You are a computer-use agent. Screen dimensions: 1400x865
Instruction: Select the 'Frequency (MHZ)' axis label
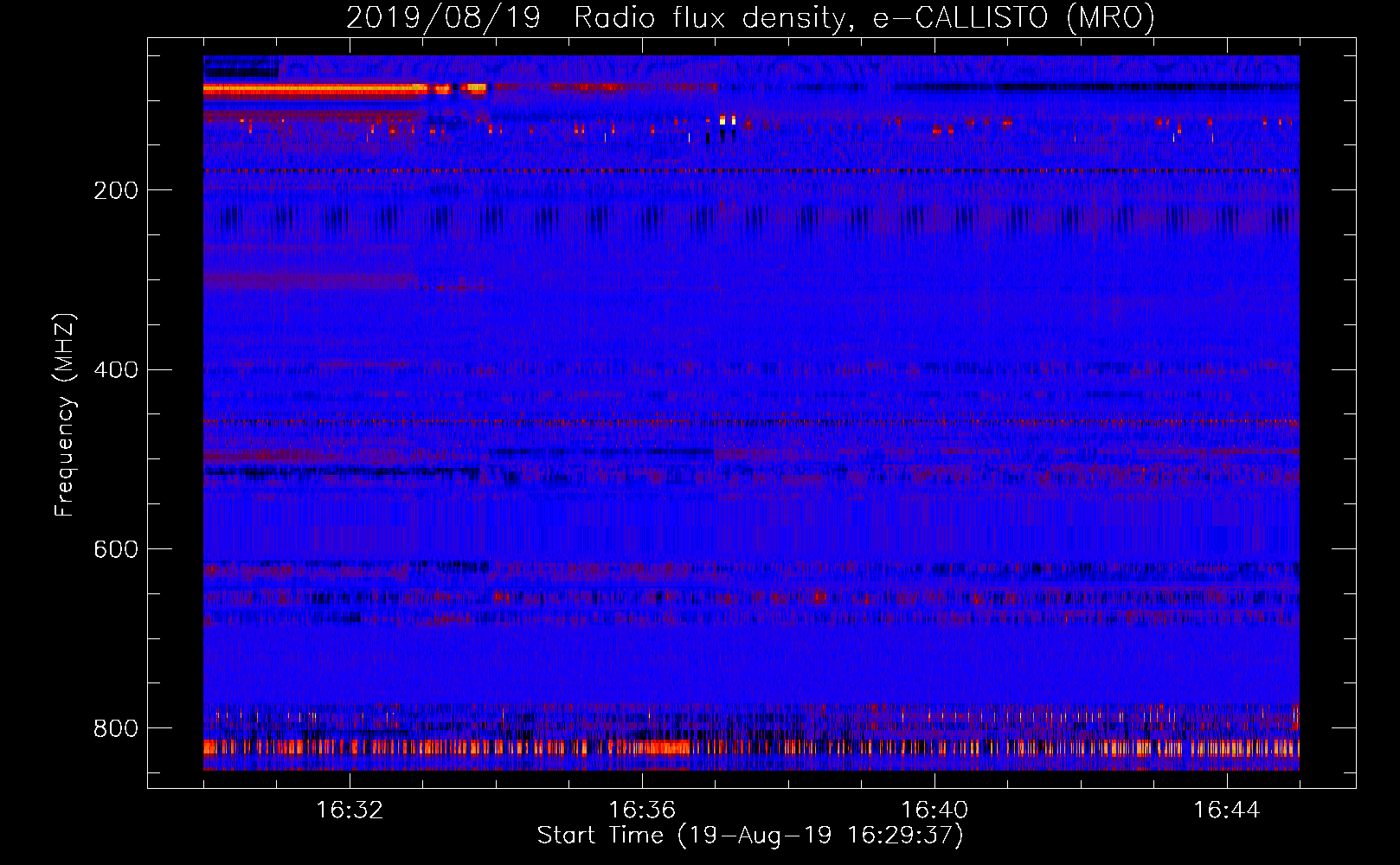(x=64, y=414)
